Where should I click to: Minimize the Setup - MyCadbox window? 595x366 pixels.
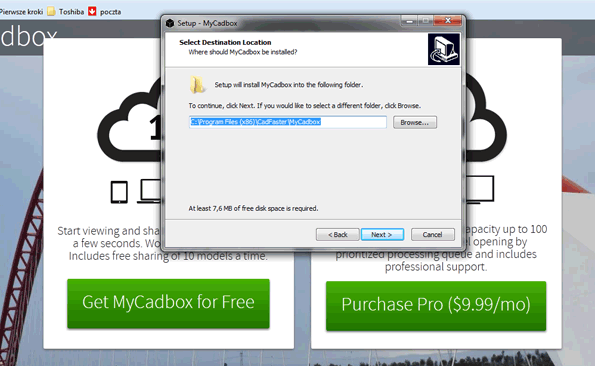[x=409, y=21]
